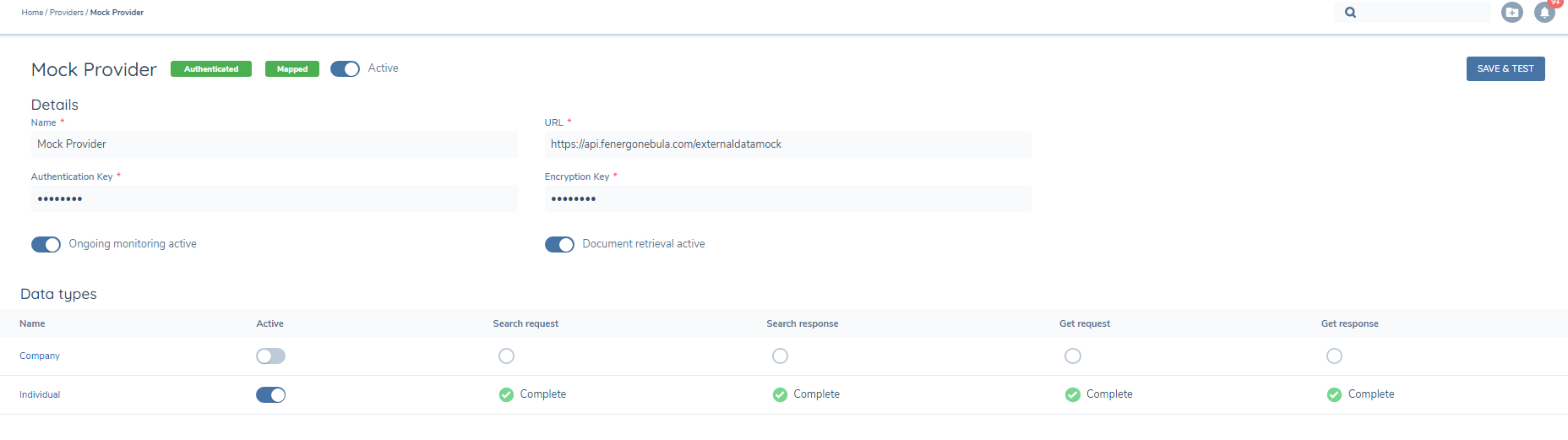Click Individual Get response green check icon

1334,394
